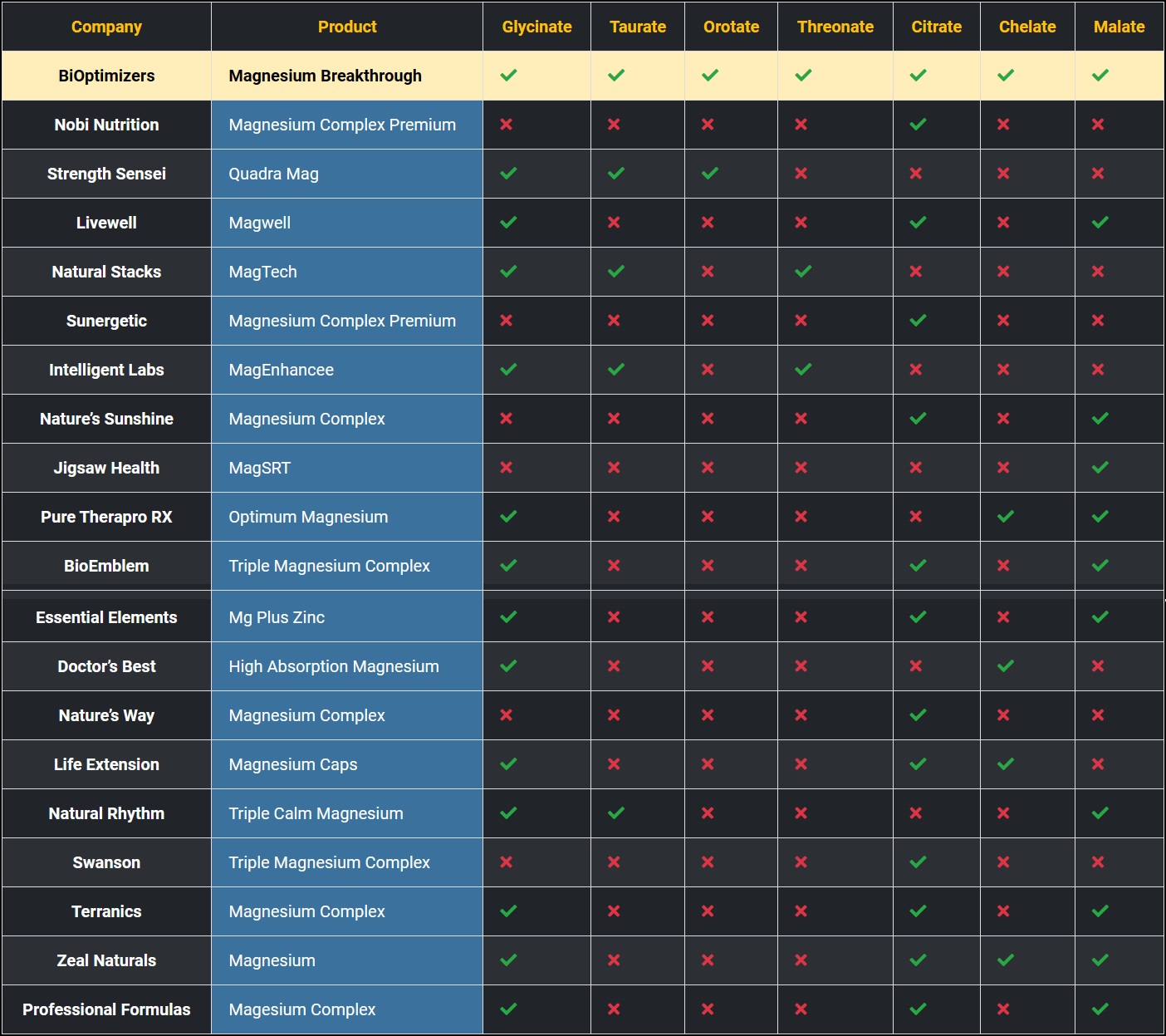The width and height of the screenshot is (1166, 1036).
Task: Click the Malate checkmark for Jigsaw Health
Action: (1100, 468)
